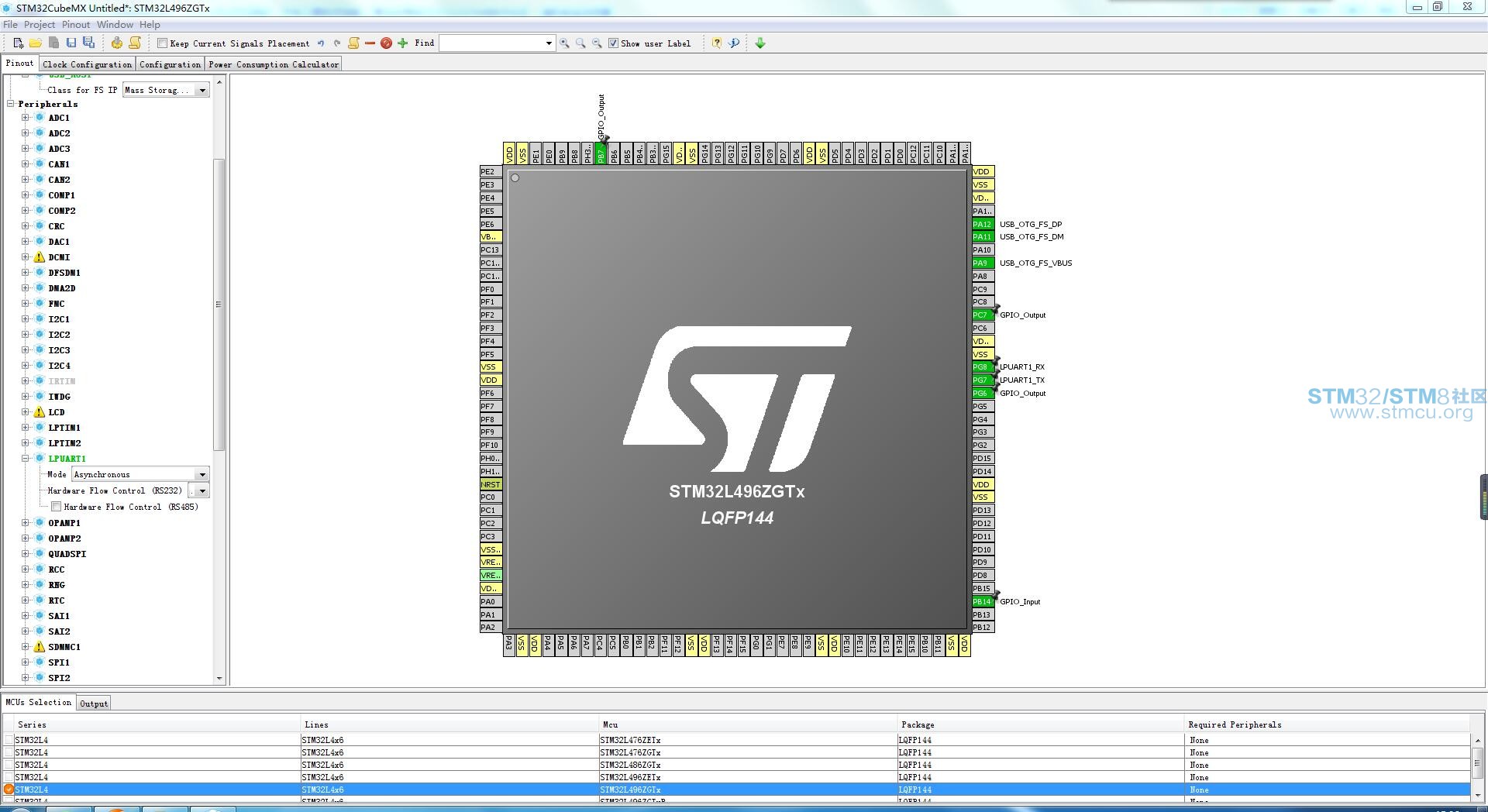
Task: Click the green down-arrow update icon
Action: (x=760, y=43)
